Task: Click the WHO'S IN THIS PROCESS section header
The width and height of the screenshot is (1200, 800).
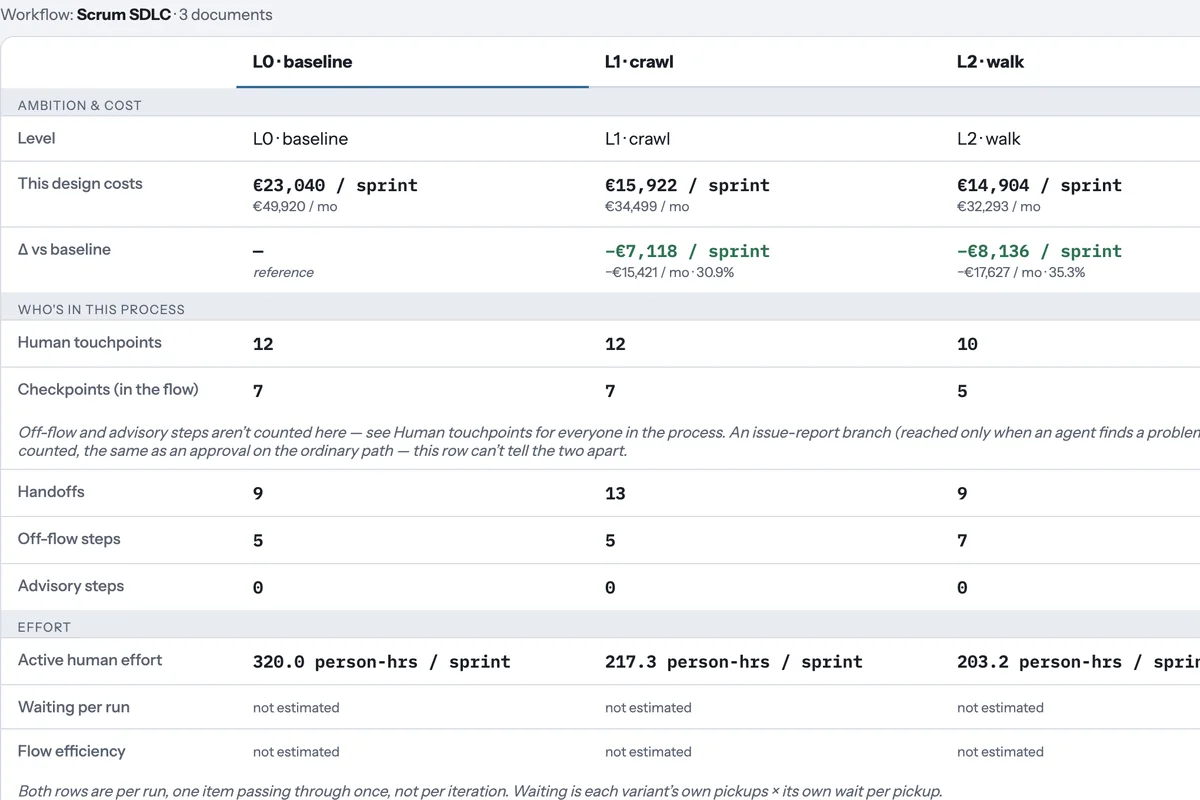Action: (101, 310)
